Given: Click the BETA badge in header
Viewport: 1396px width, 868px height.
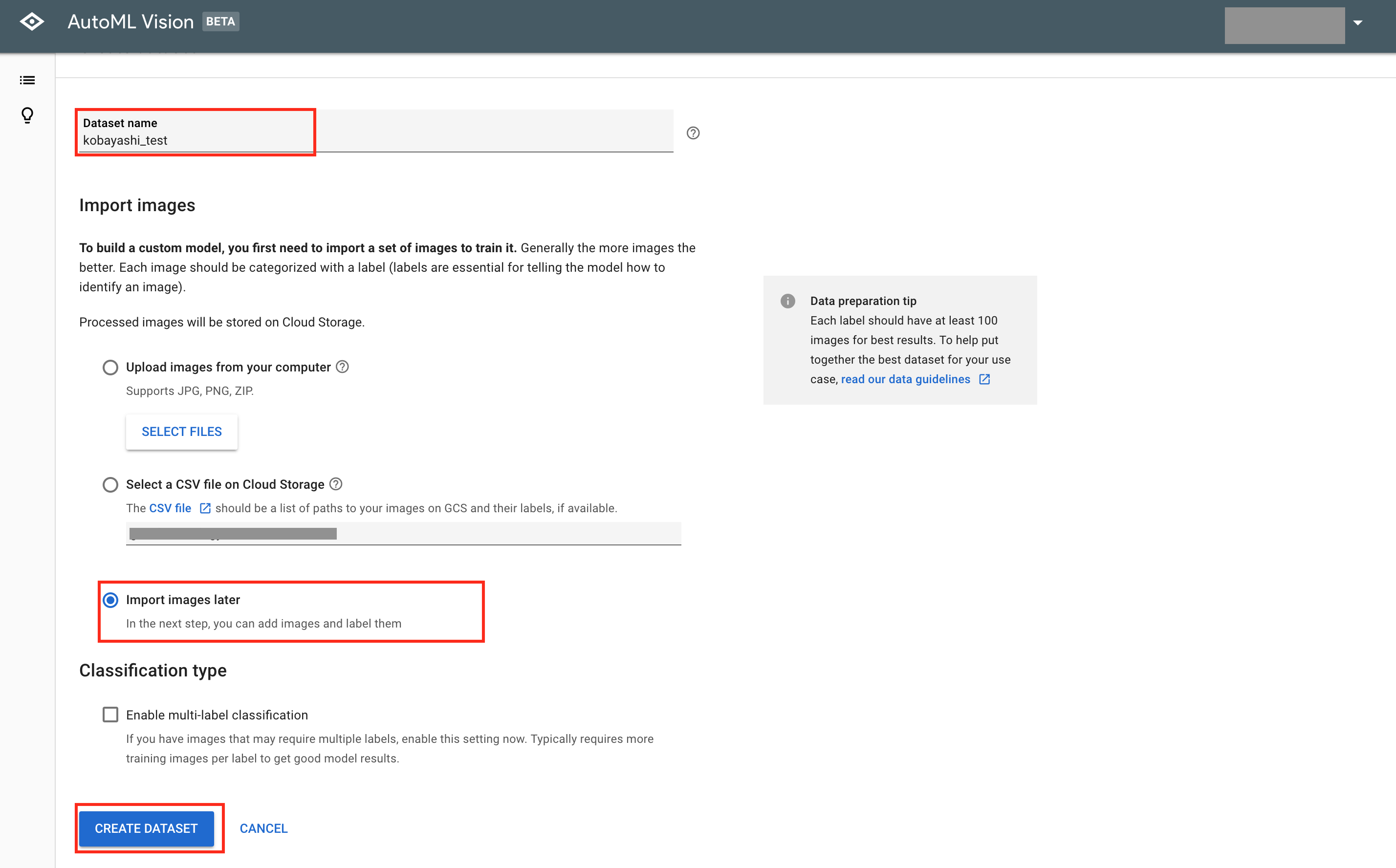Looking at the screenshot, I should coord(220,22).
